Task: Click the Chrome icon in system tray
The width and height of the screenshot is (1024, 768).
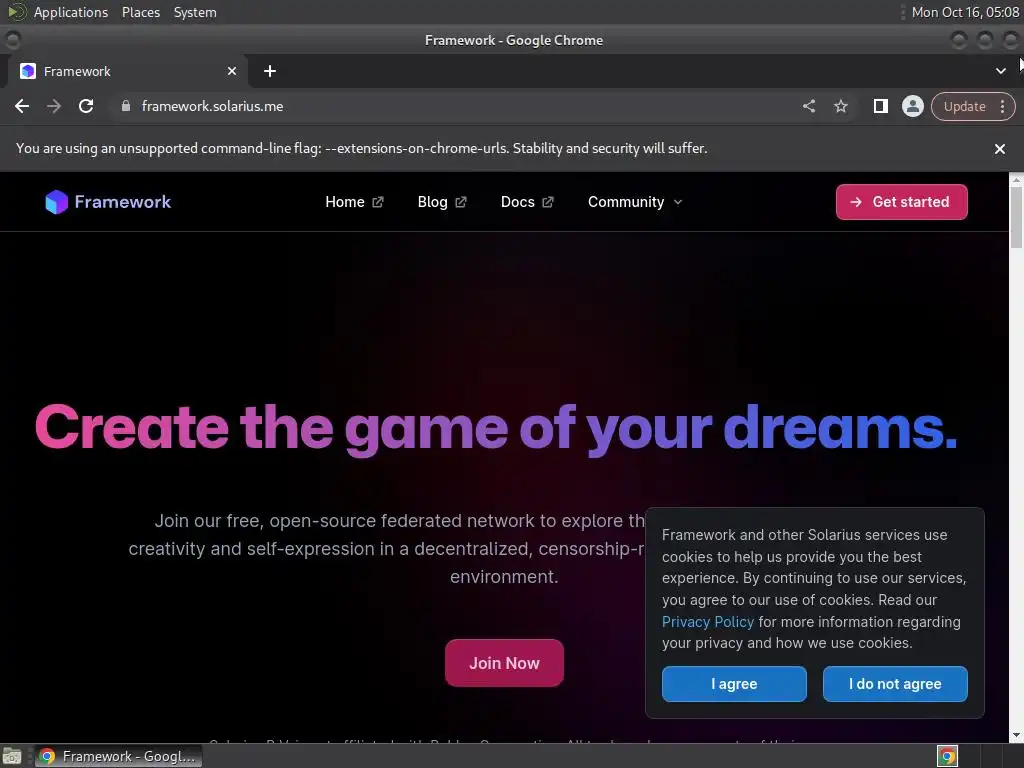Action: click(x=947, y=756)
